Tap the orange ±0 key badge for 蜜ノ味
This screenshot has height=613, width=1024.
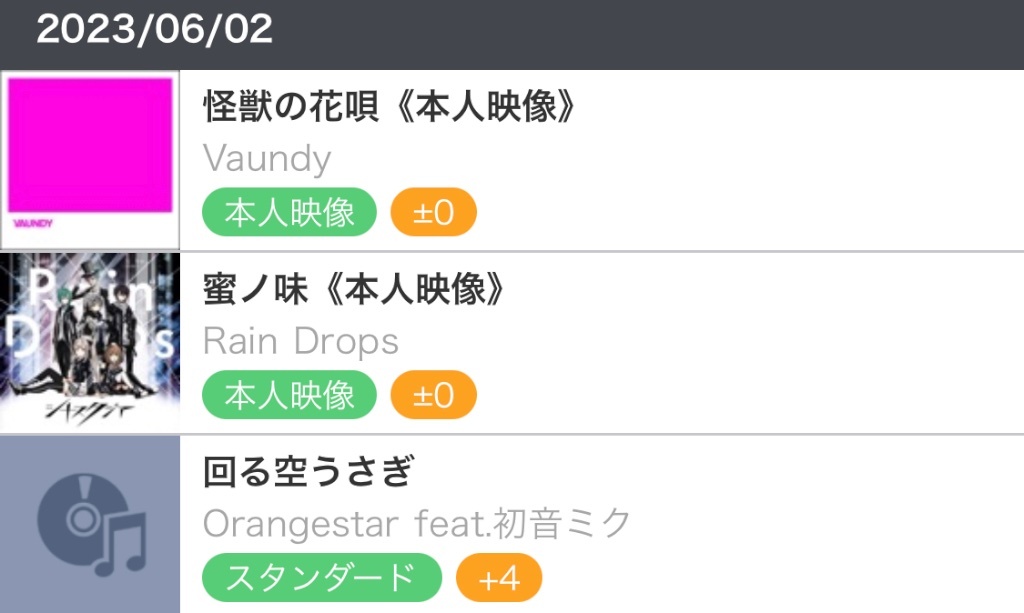coord(434,395)
